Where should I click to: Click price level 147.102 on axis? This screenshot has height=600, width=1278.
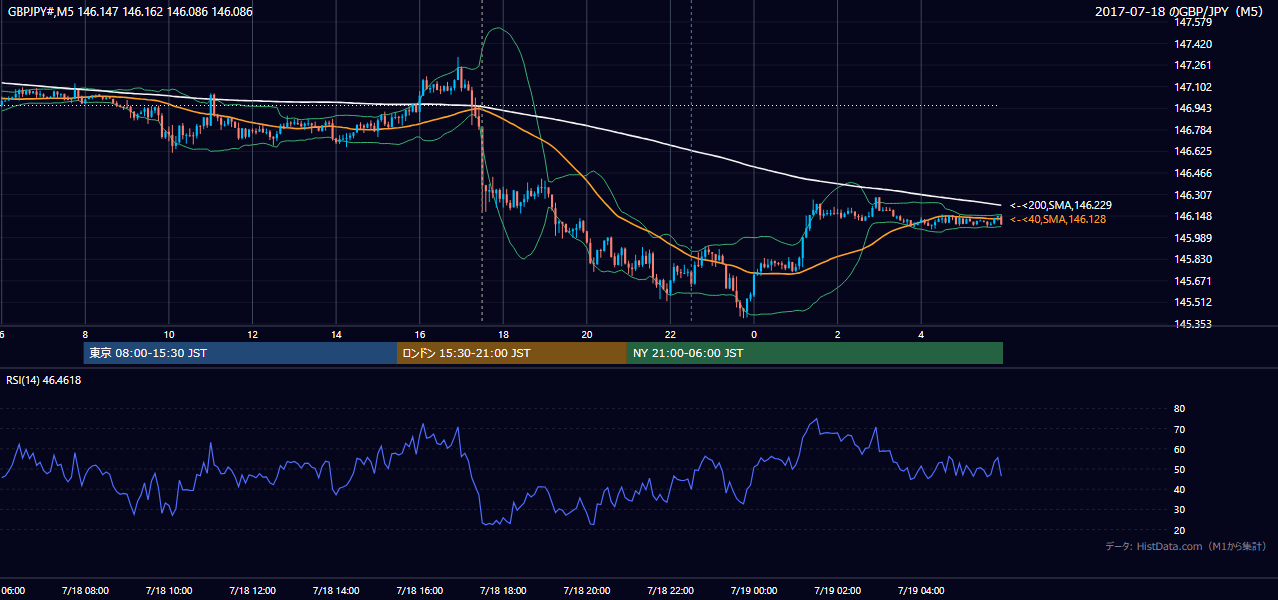click(x=1195, y=87)
